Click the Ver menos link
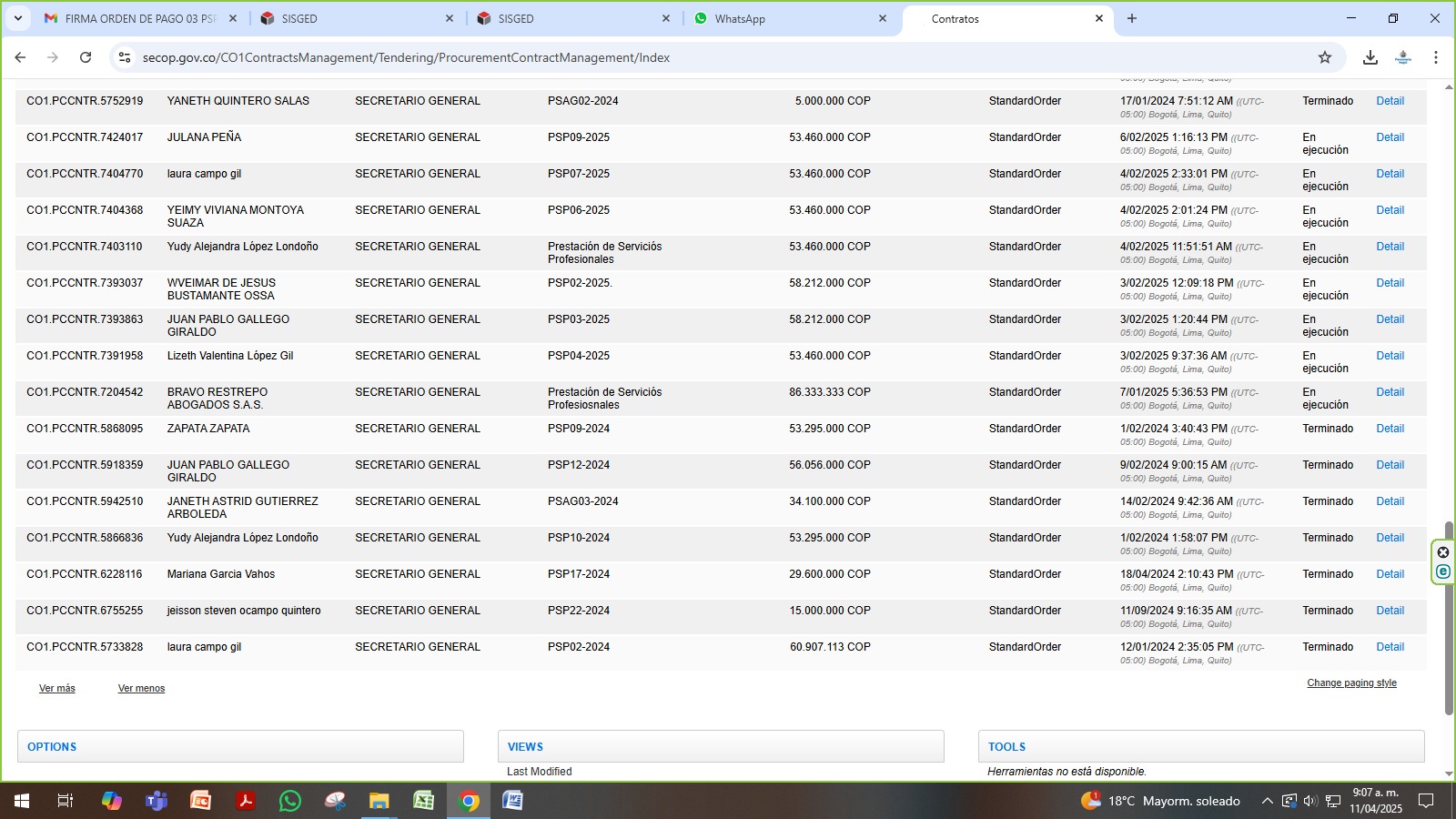The width and height of the screenshot is (1456, 819). click(x=141, y=689)
